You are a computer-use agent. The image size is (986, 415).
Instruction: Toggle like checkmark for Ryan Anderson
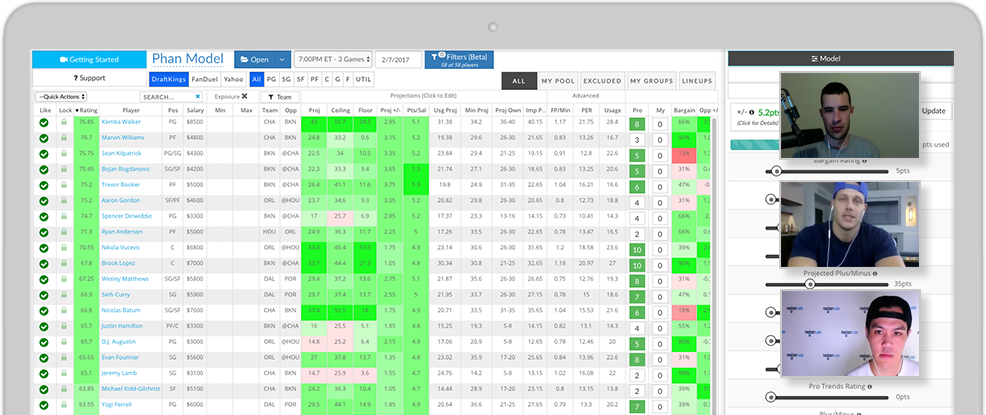point(44,233)
